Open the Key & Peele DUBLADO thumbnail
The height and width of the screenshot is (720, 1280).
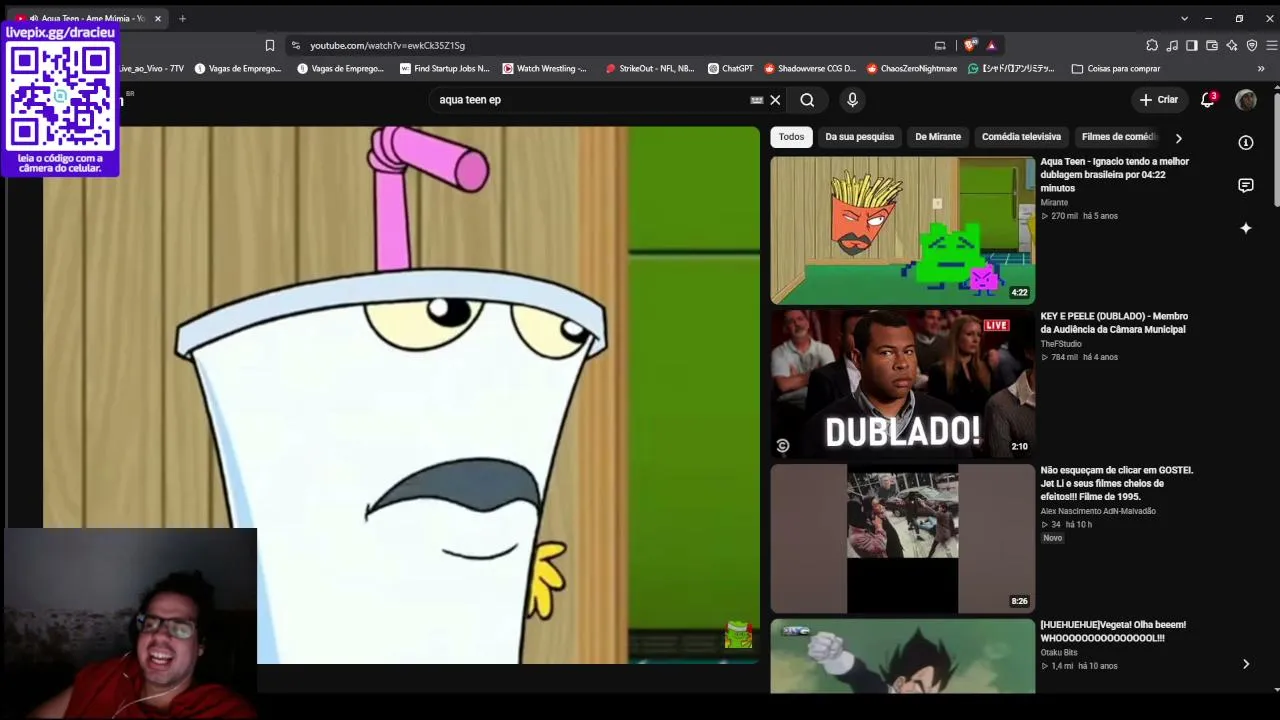tap(903, 384)
